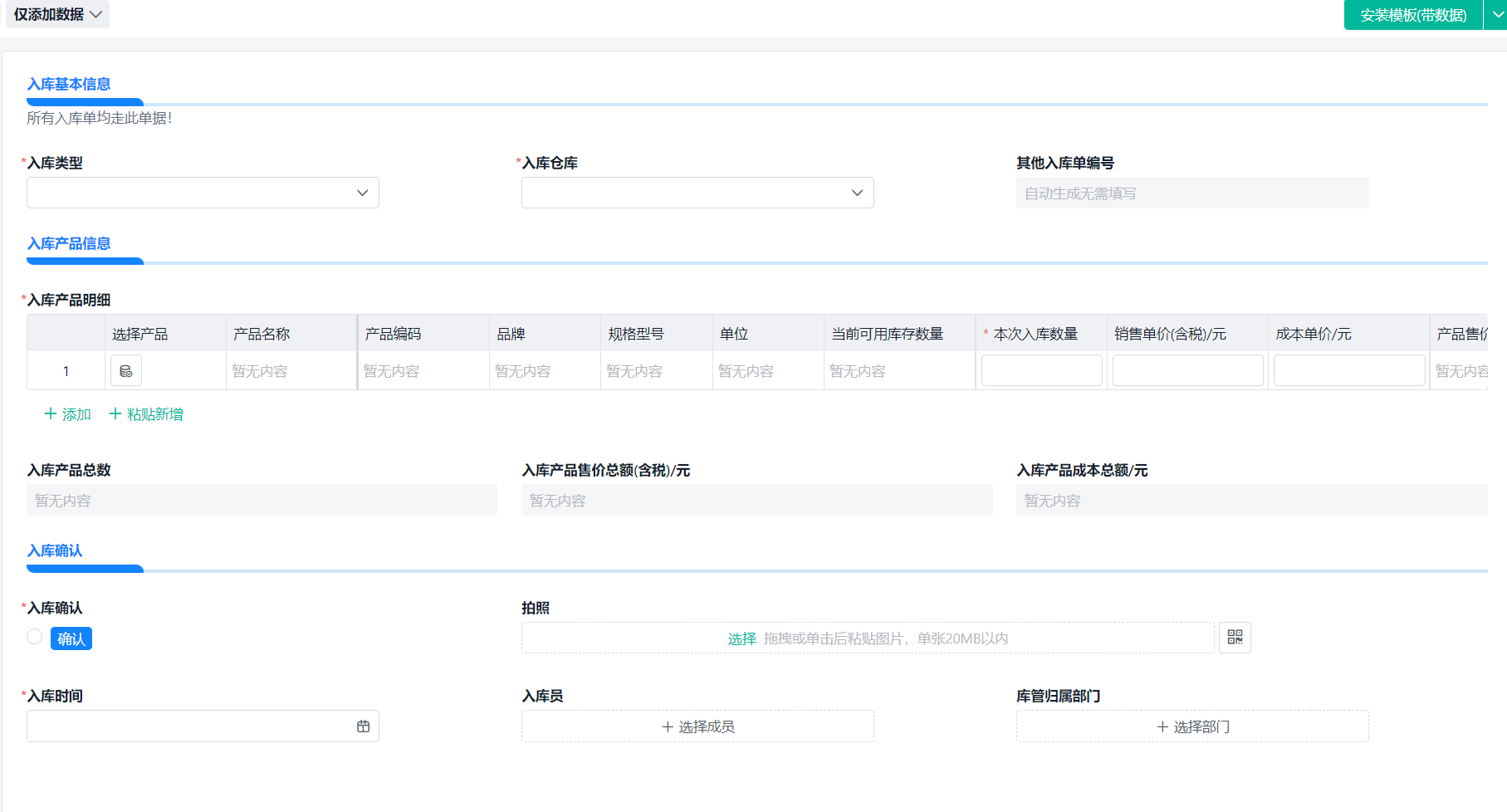
Task: Click row number 1 cell
Action: [66, 371]
